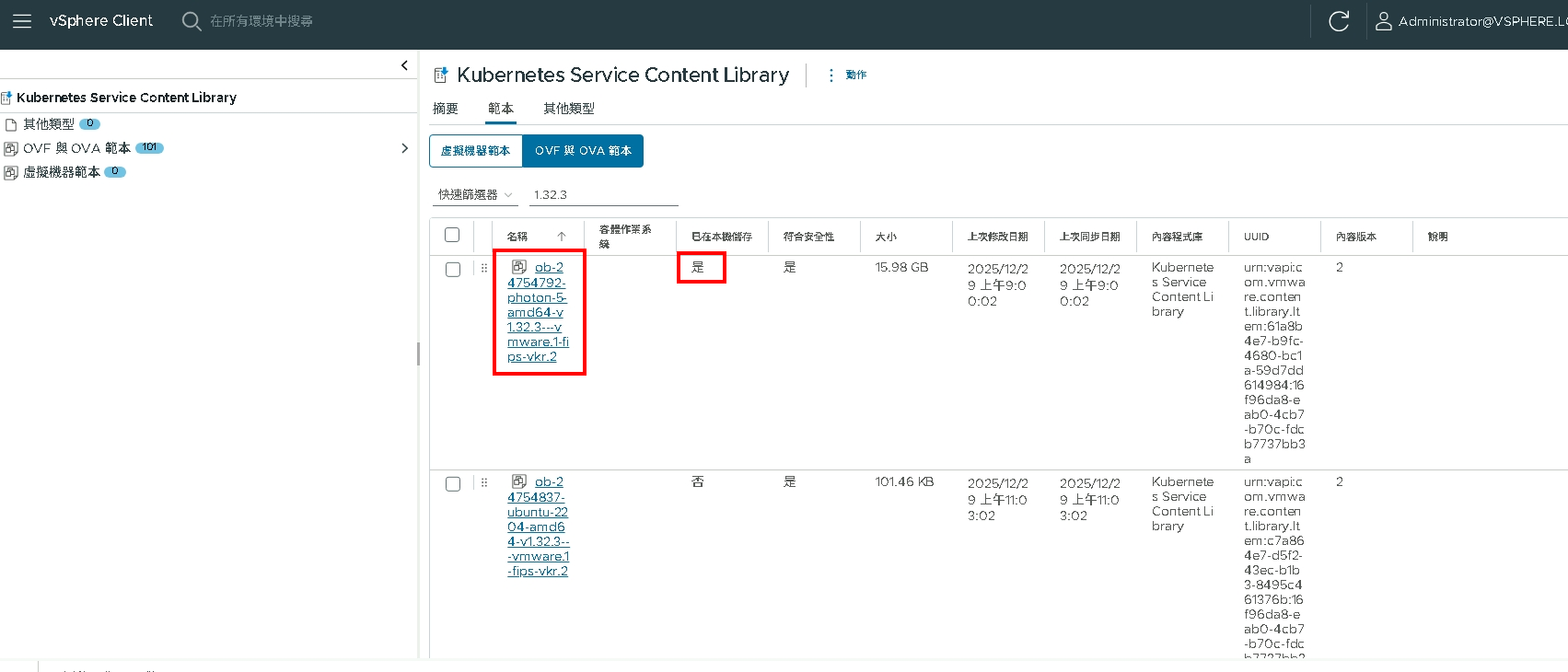Image resolution: width=1568 pixels, height=672 pixels.
Task: Open the ubuntu-2204 v1.32.3 template link
Action: (539, 527)
